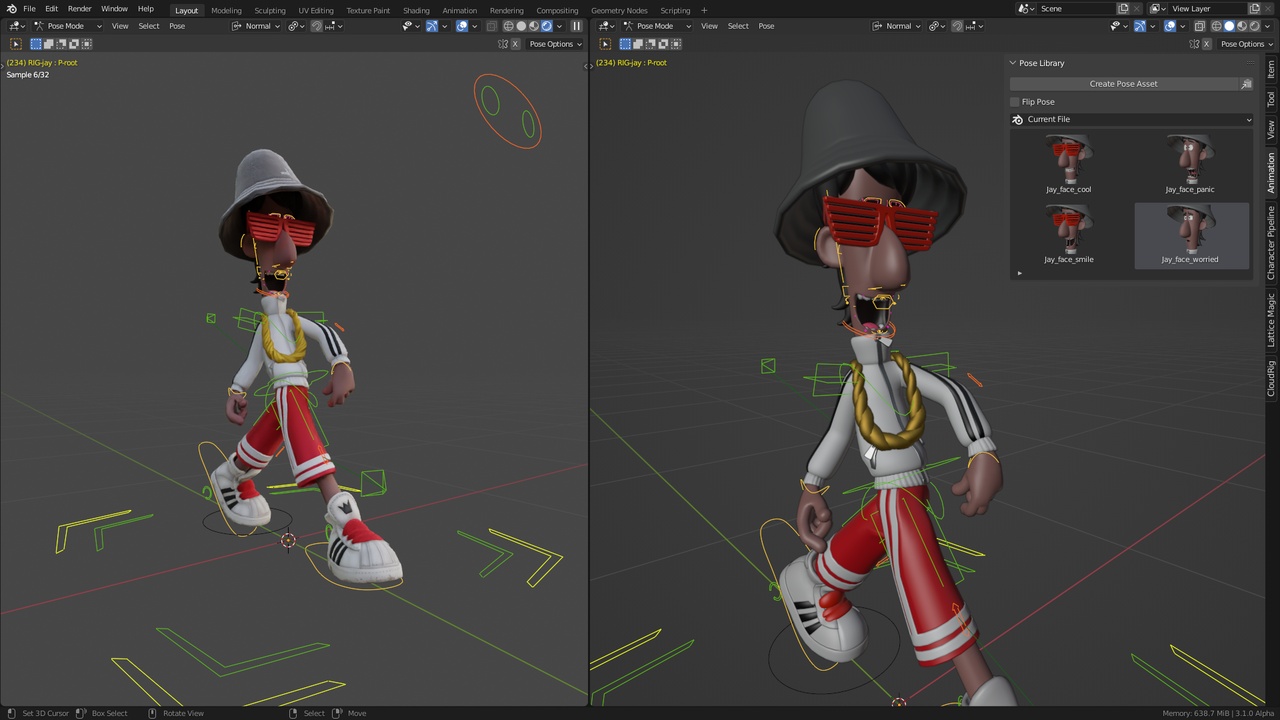The image size is (1280, 720).
Task: Select the Material Preview shading sphere
Action: (534, 26)
